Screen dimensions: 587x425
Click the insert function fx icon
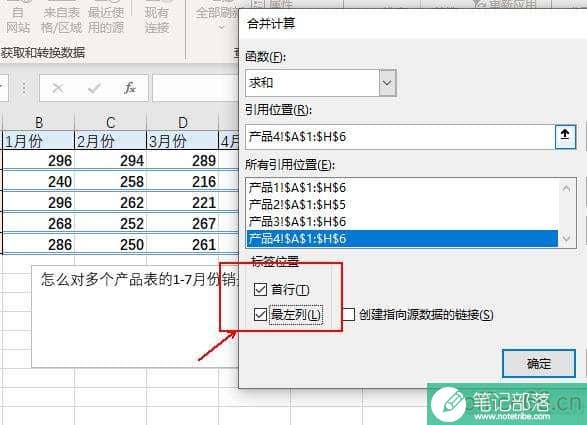129,88
